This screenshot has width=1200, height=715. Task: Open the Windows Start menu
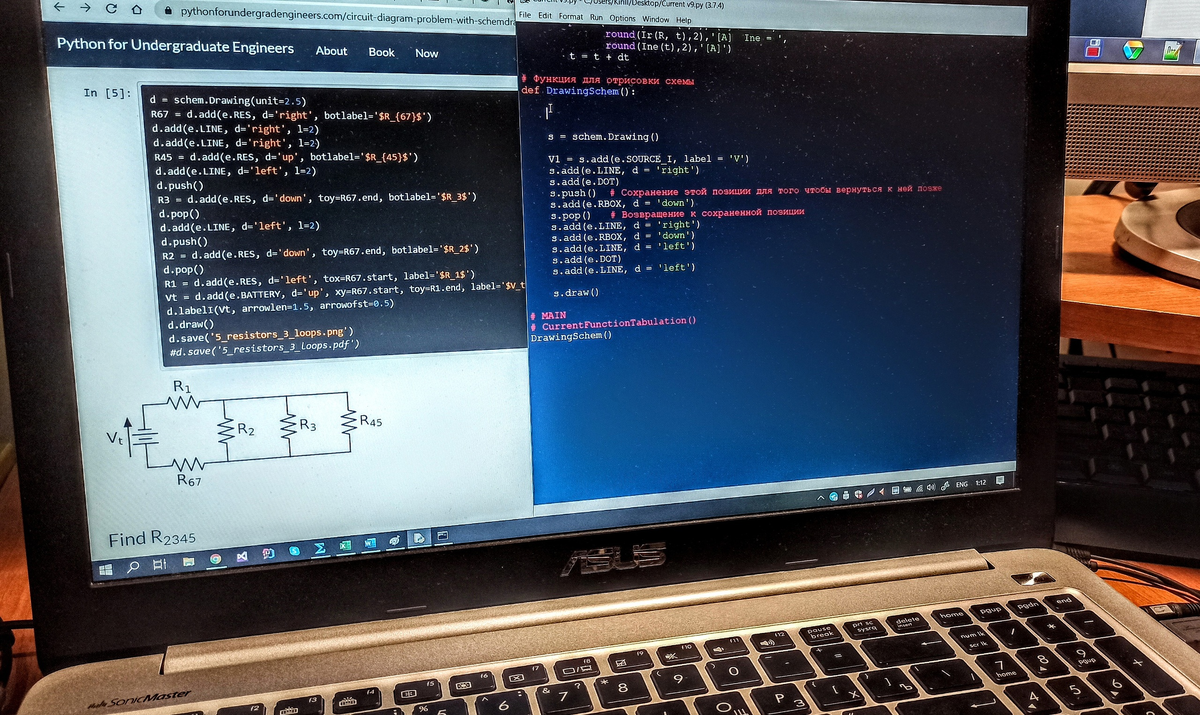pyautogui.click(x=106, y=570)
